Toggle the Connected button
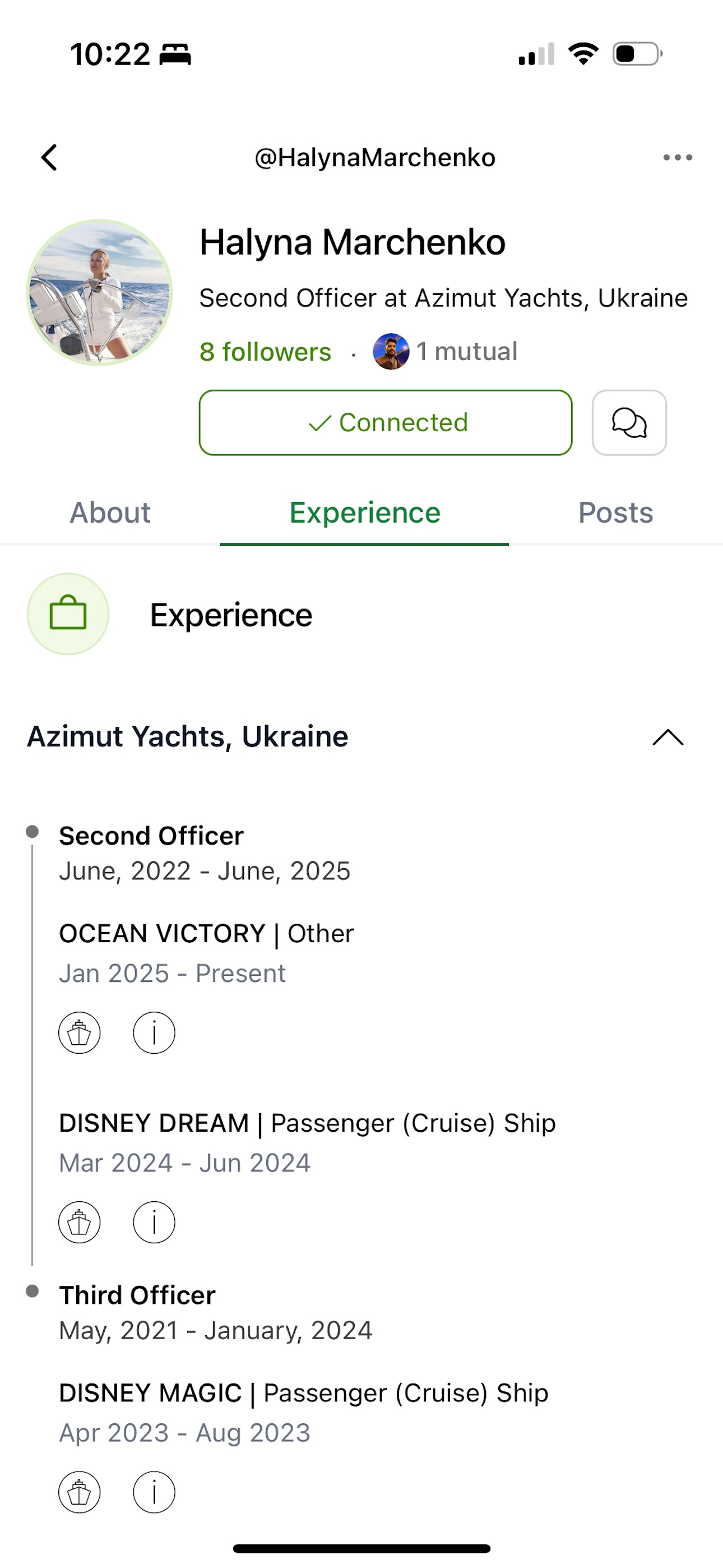723x1568 pixels. [x=385, y=422]
